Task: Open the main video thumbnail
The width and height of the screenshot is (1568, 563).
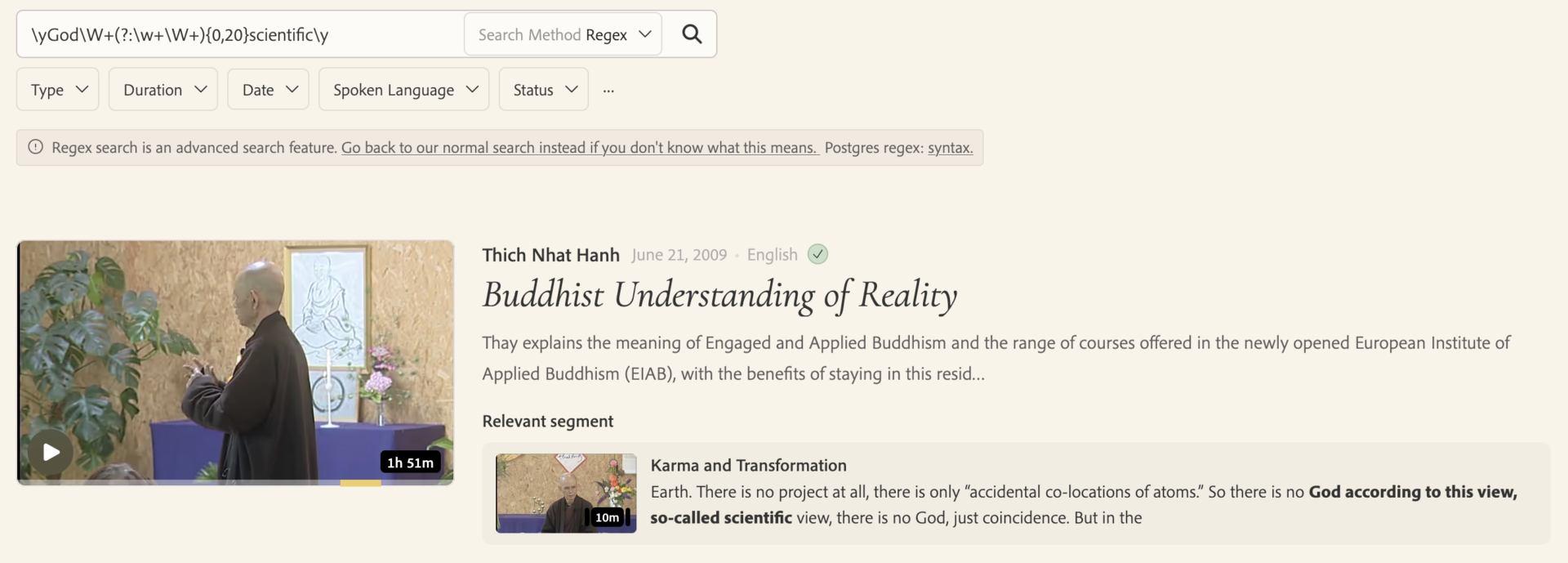Action: 235,360
